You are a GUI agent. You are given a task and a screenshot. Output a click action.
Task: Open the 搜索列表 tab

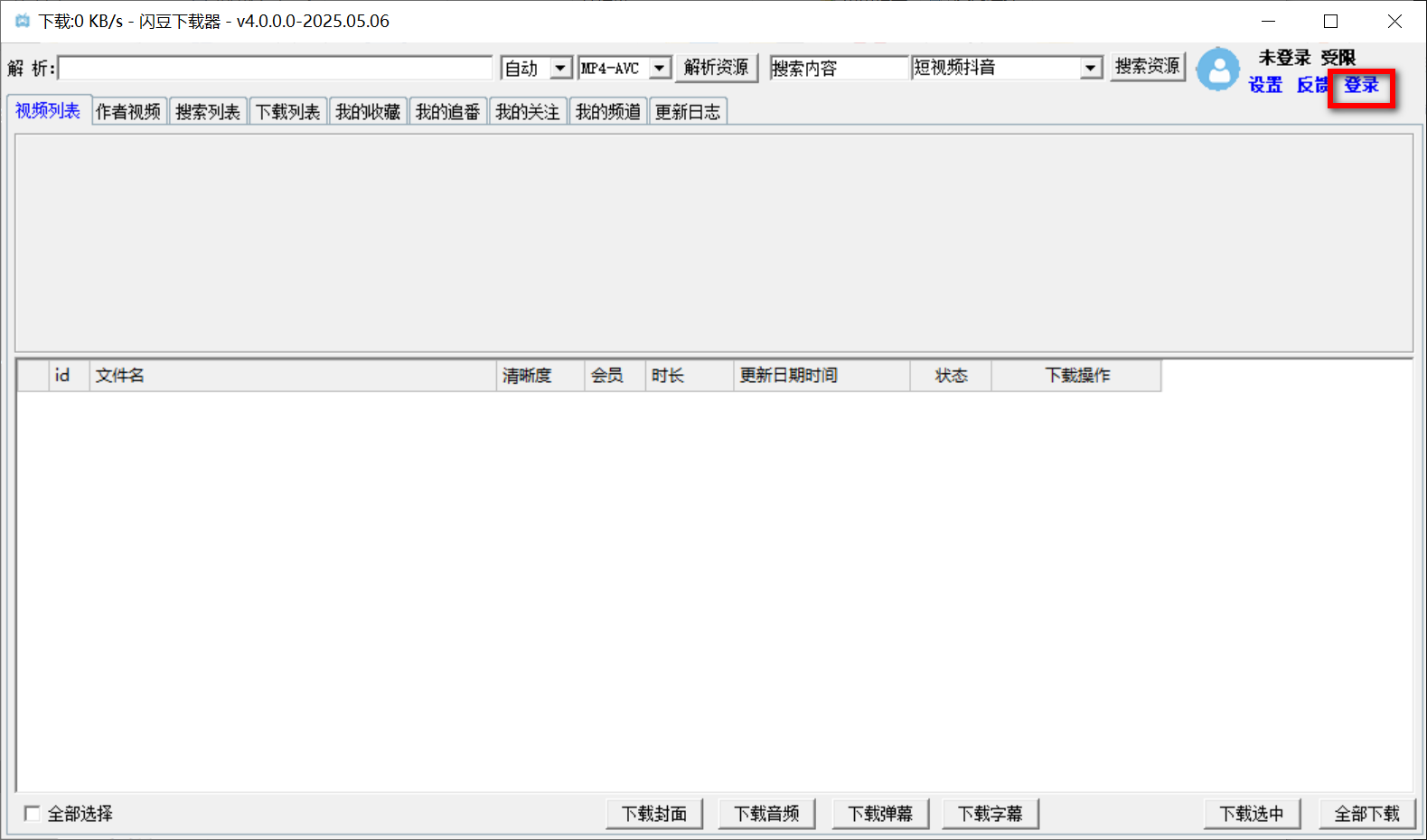tap(208, 112)
